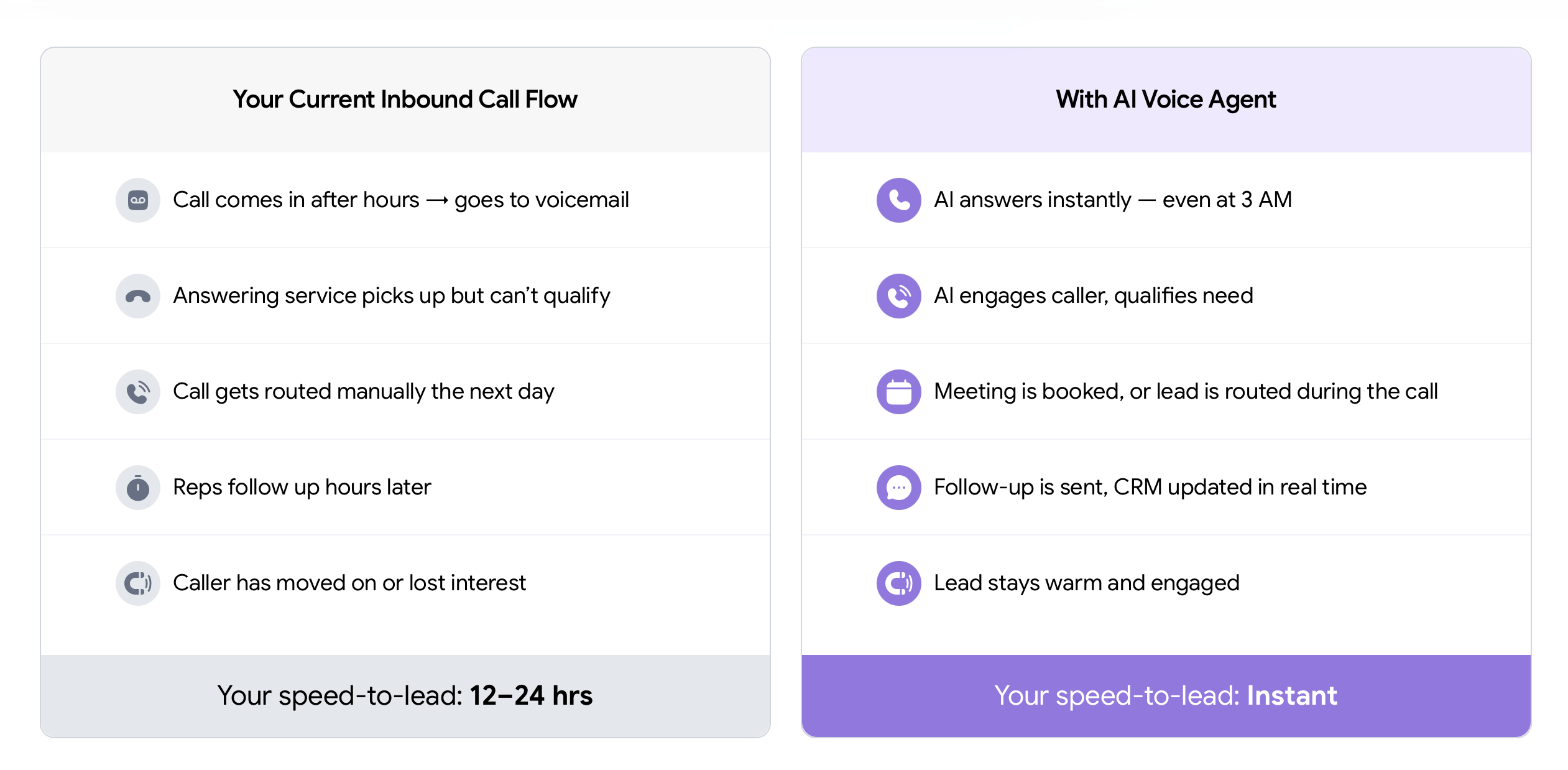The width and height of the screenshot is (1568, 770).
Task: Click the gray ringing phone icon for manual routing
Action: pyautogui.click(x=138, y=392)
